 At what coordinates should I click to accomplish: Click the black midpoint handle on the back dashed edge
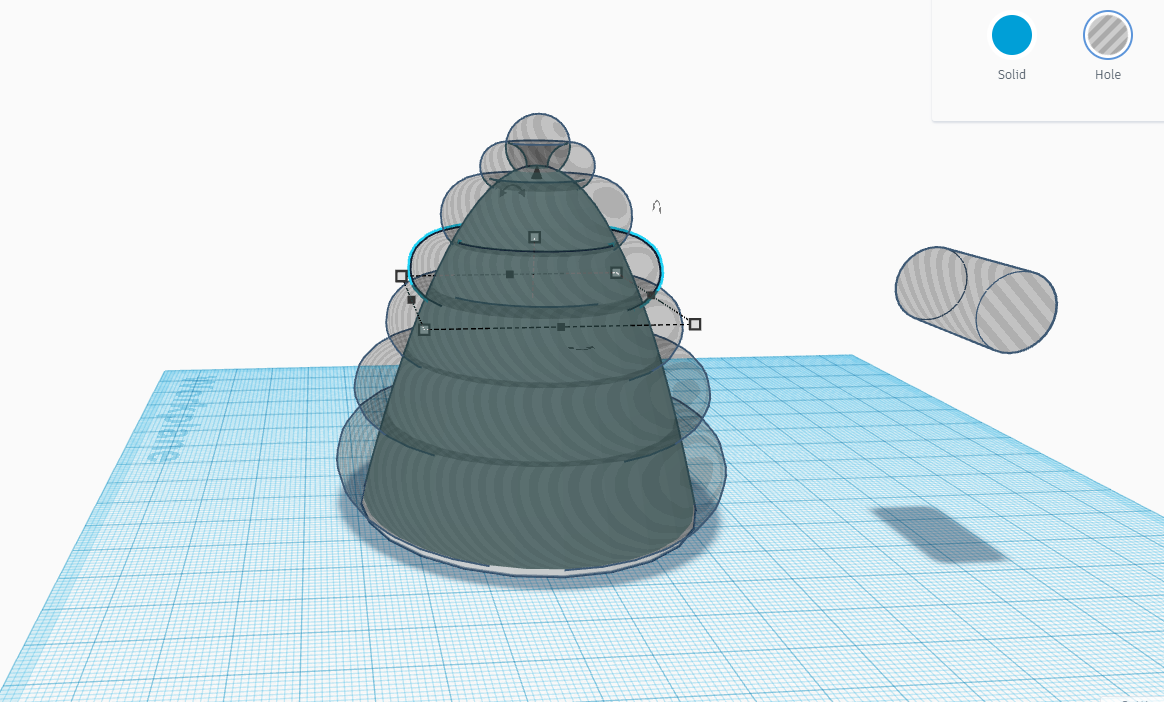click(509, 275)
